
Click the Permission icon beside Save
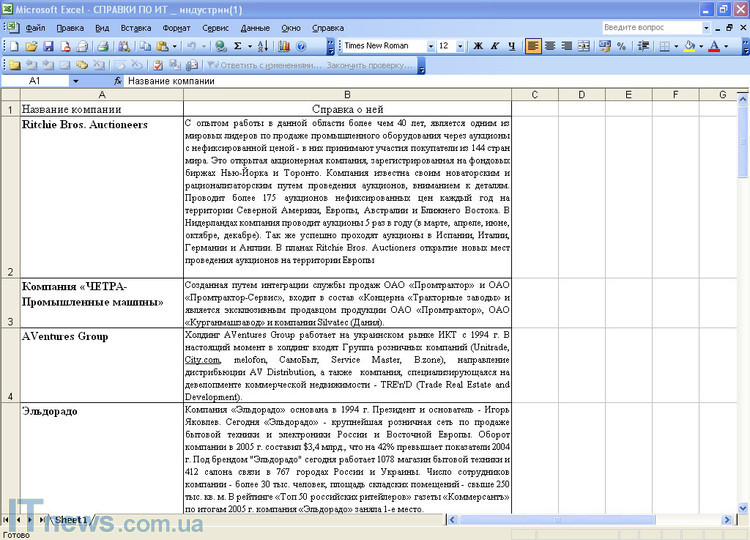point(66,46)
